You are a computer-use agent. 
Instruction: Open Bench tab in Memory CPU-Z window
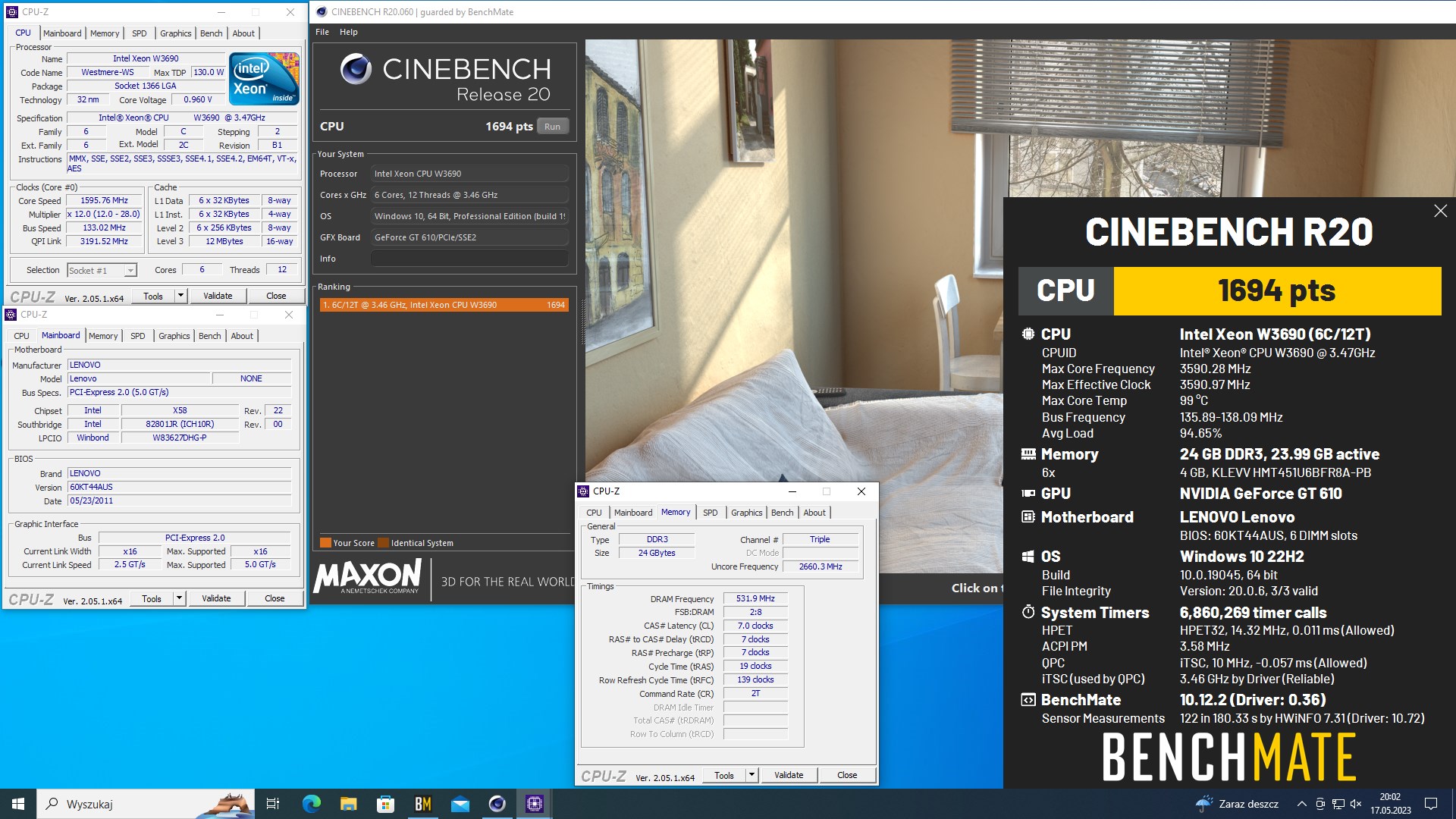[x=782, y=513]
